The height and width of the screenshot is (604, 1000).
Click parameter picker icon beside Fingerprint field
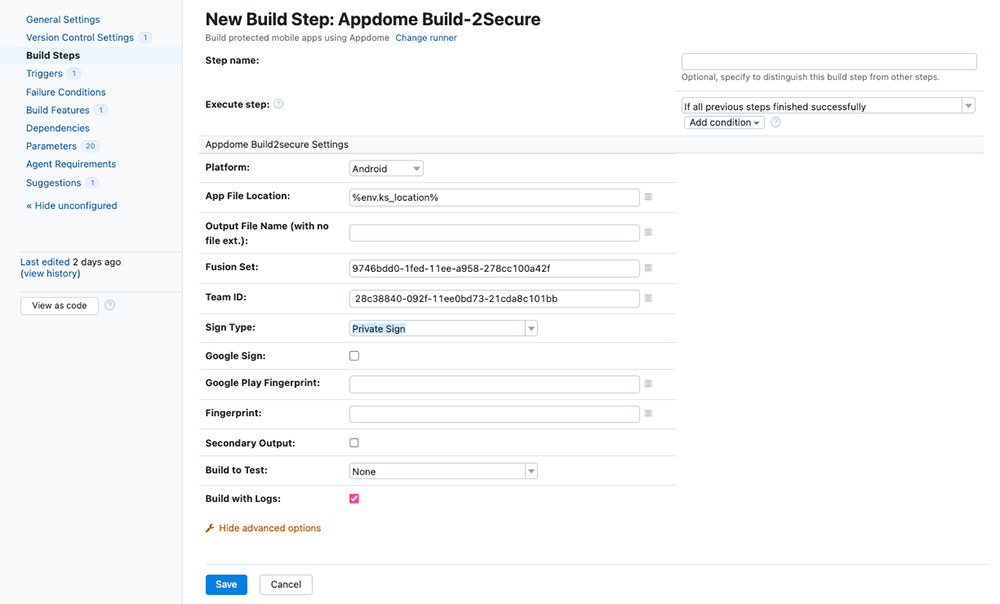pyautogui.click(x=648, y=413)
